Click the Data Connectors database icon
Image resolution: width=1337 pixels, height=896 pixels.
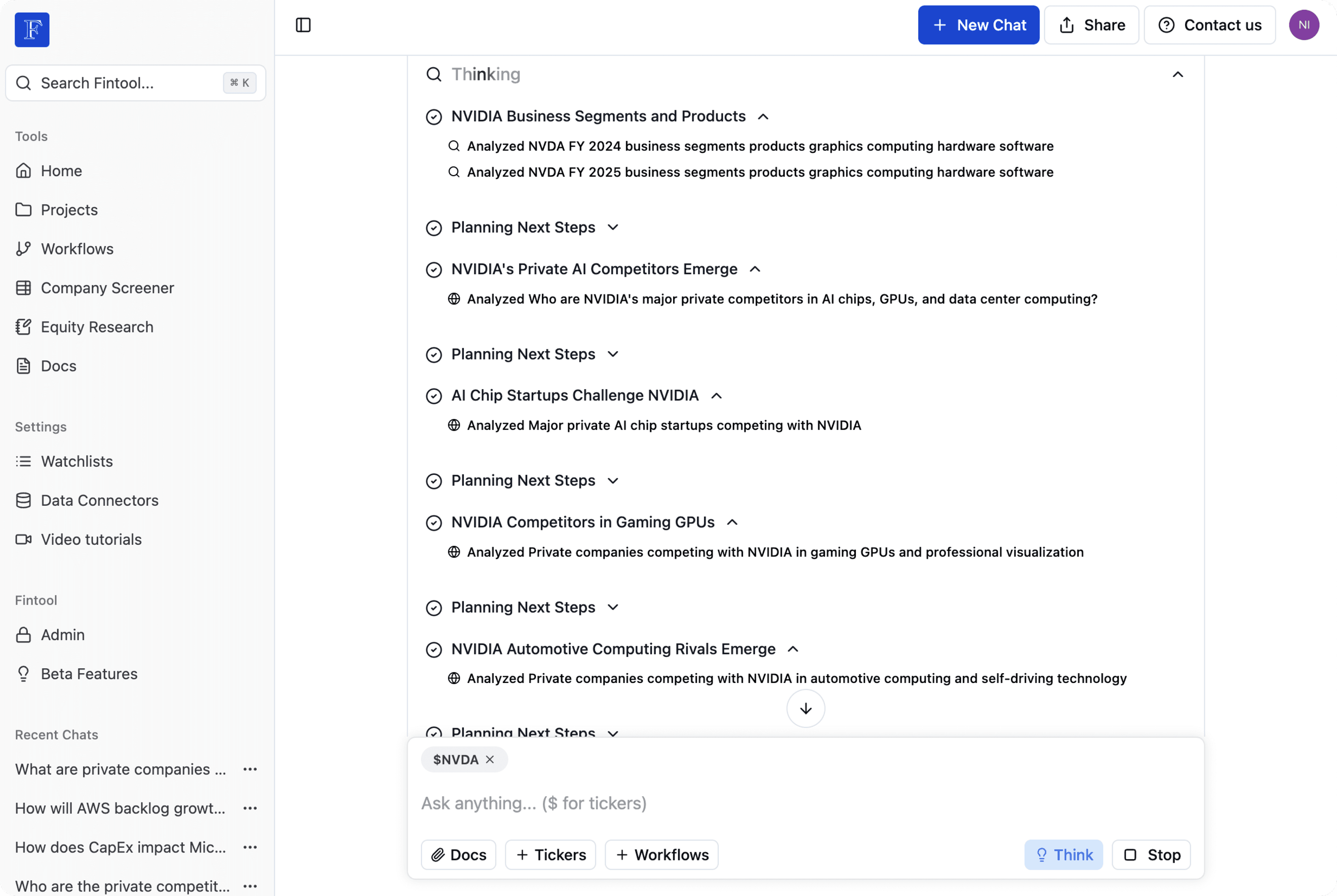point(23,501)
